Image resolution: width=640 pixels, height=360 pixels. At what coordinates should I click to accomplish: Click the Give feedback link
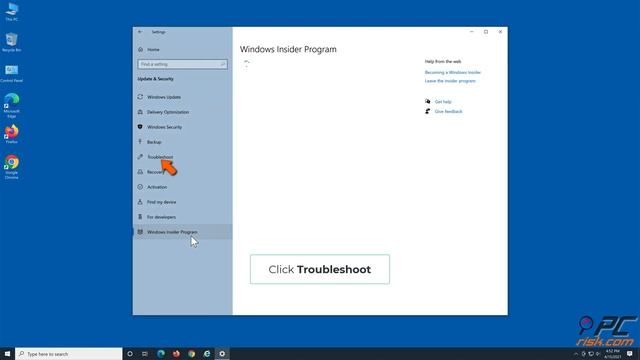[448, 111]
